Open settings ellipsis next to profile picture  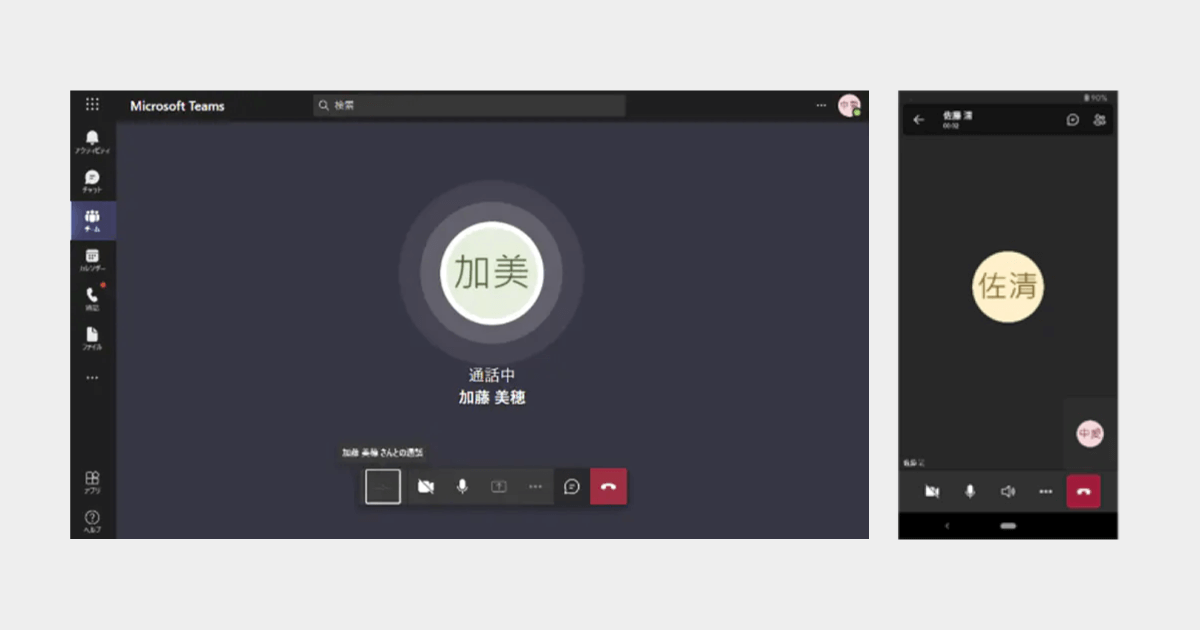[821, 105]
